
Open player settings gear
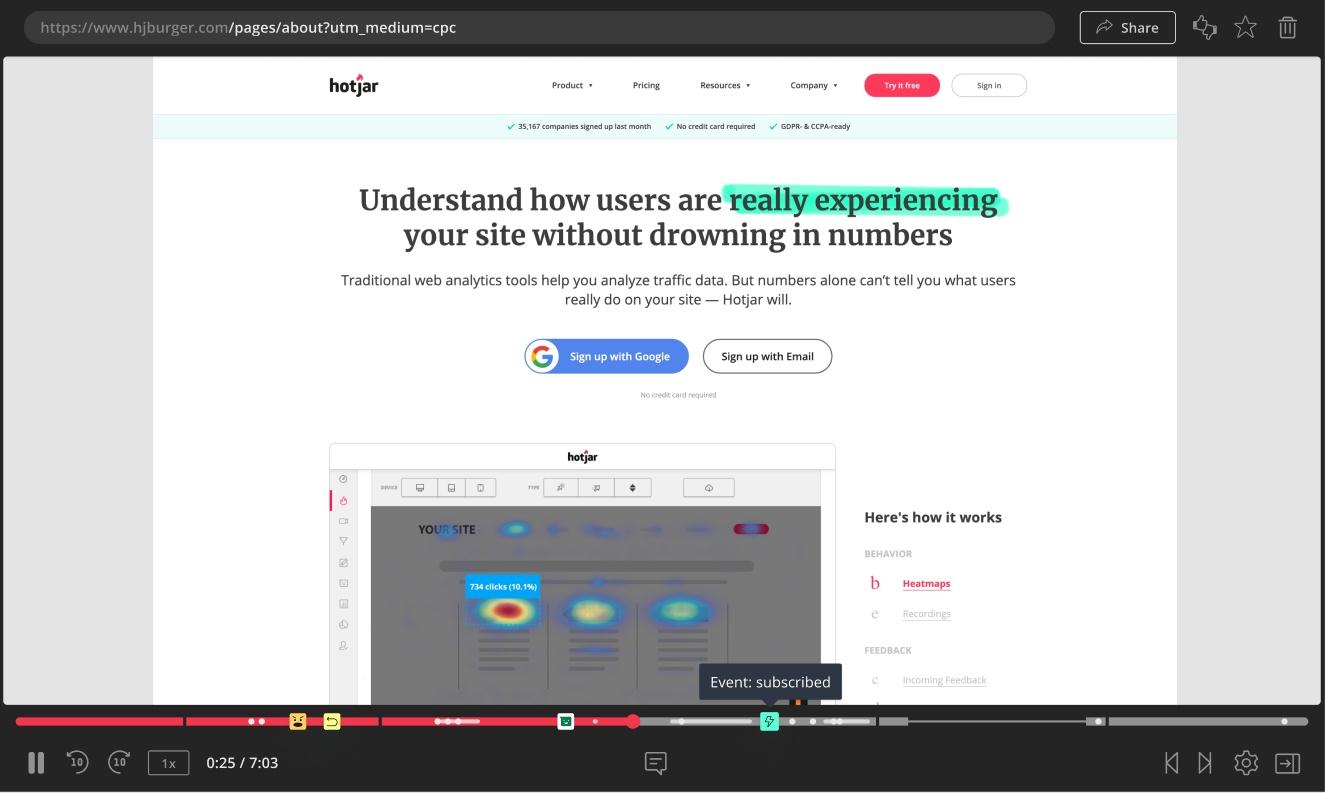(1246, 763)
